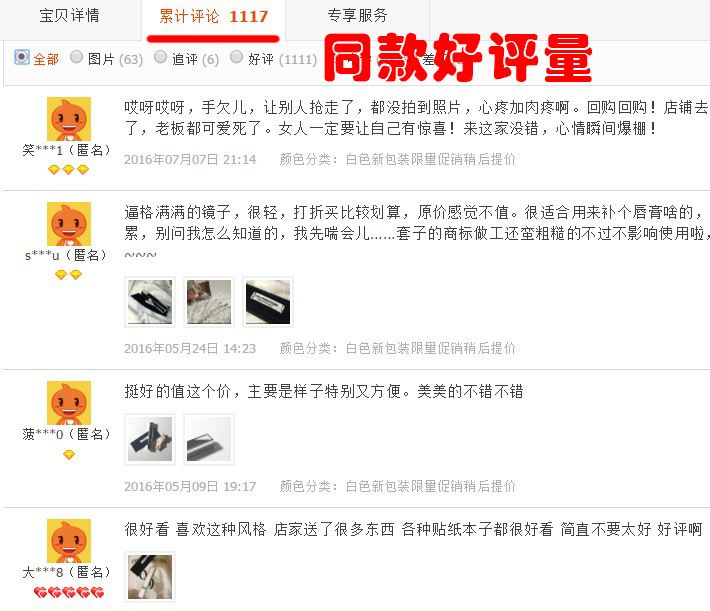Screen dimensions: 710x611
Task: Open second photo in 菠***0's review
Action: [x=209, y=439]
